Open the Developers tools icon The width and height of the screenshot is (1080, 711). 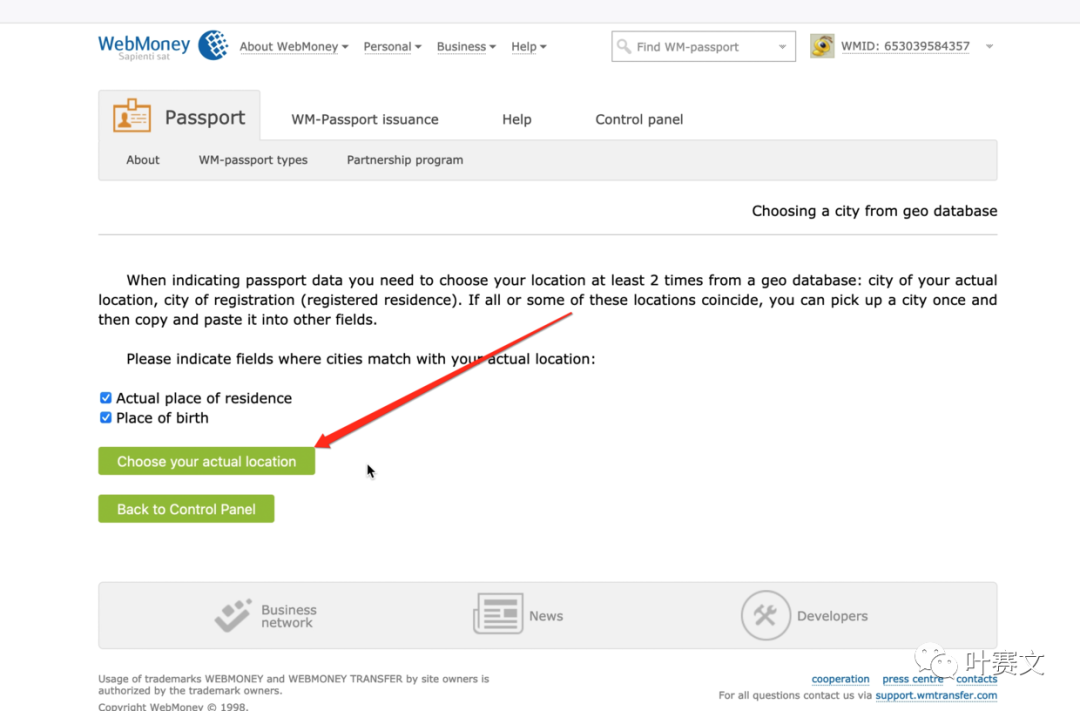click(x=765, y=615)
